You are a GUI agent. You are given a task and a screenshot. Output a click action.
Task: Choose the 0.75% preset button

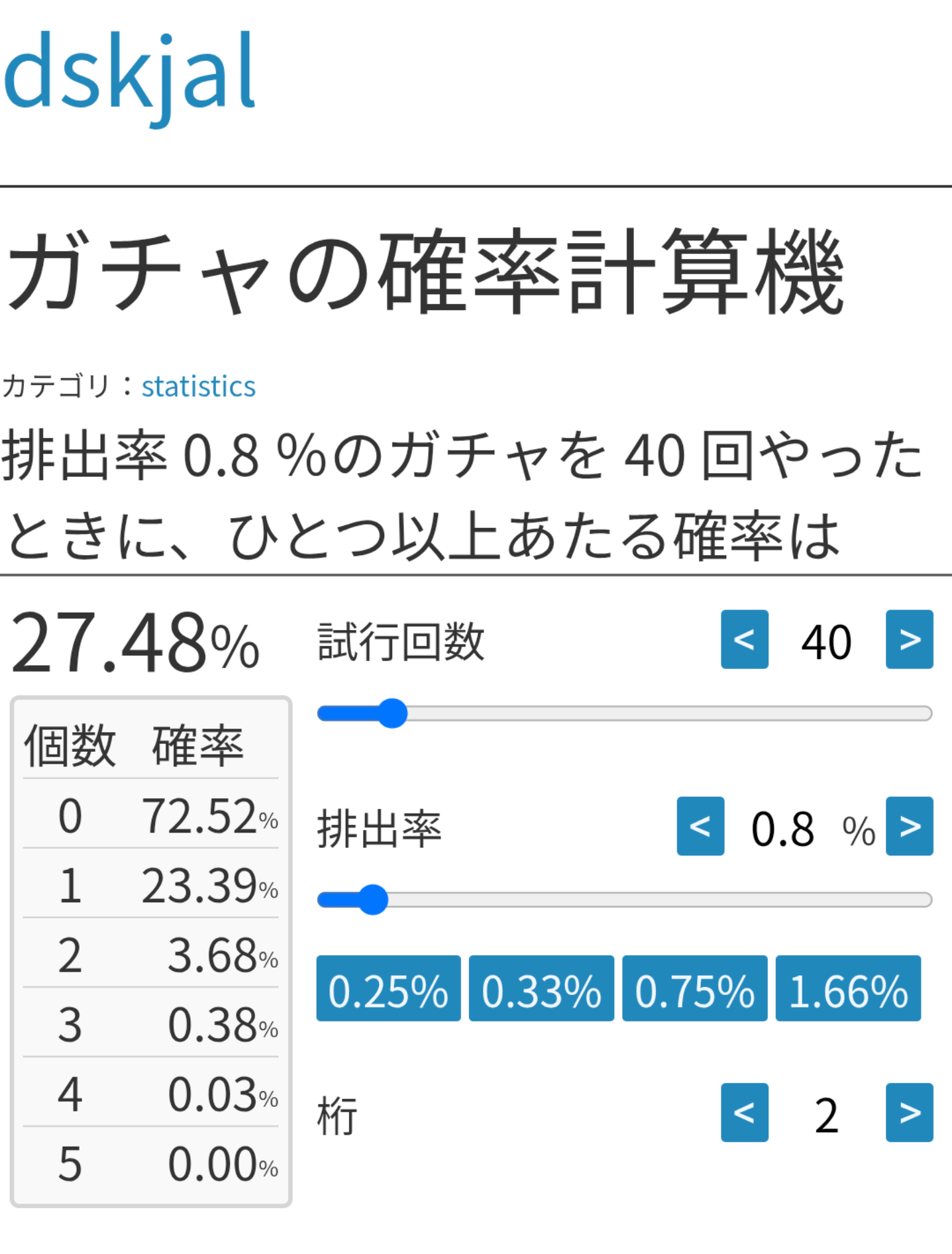(694, 988)
